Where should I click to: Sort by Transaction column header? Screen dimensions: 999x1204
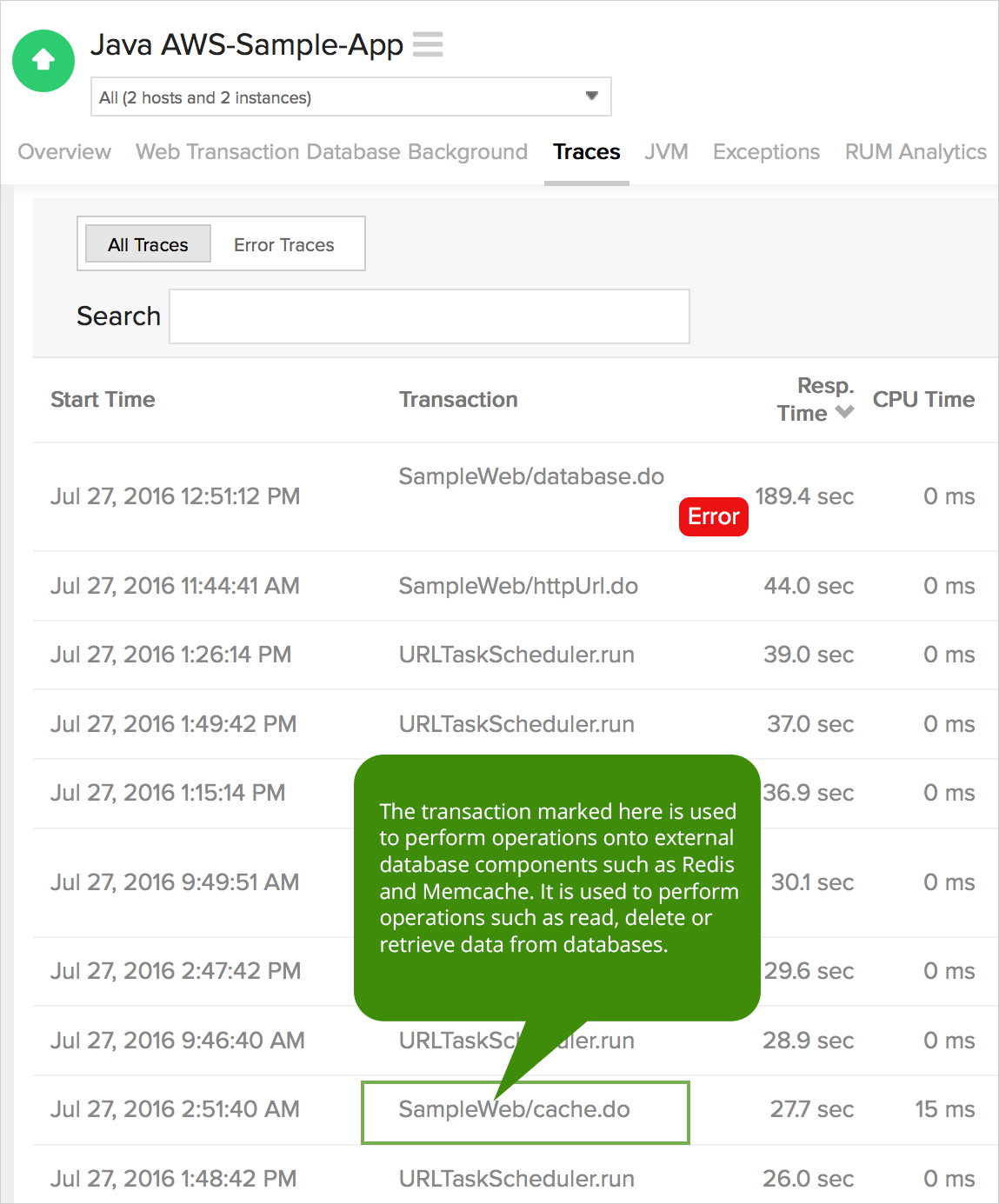pos(458,399)
